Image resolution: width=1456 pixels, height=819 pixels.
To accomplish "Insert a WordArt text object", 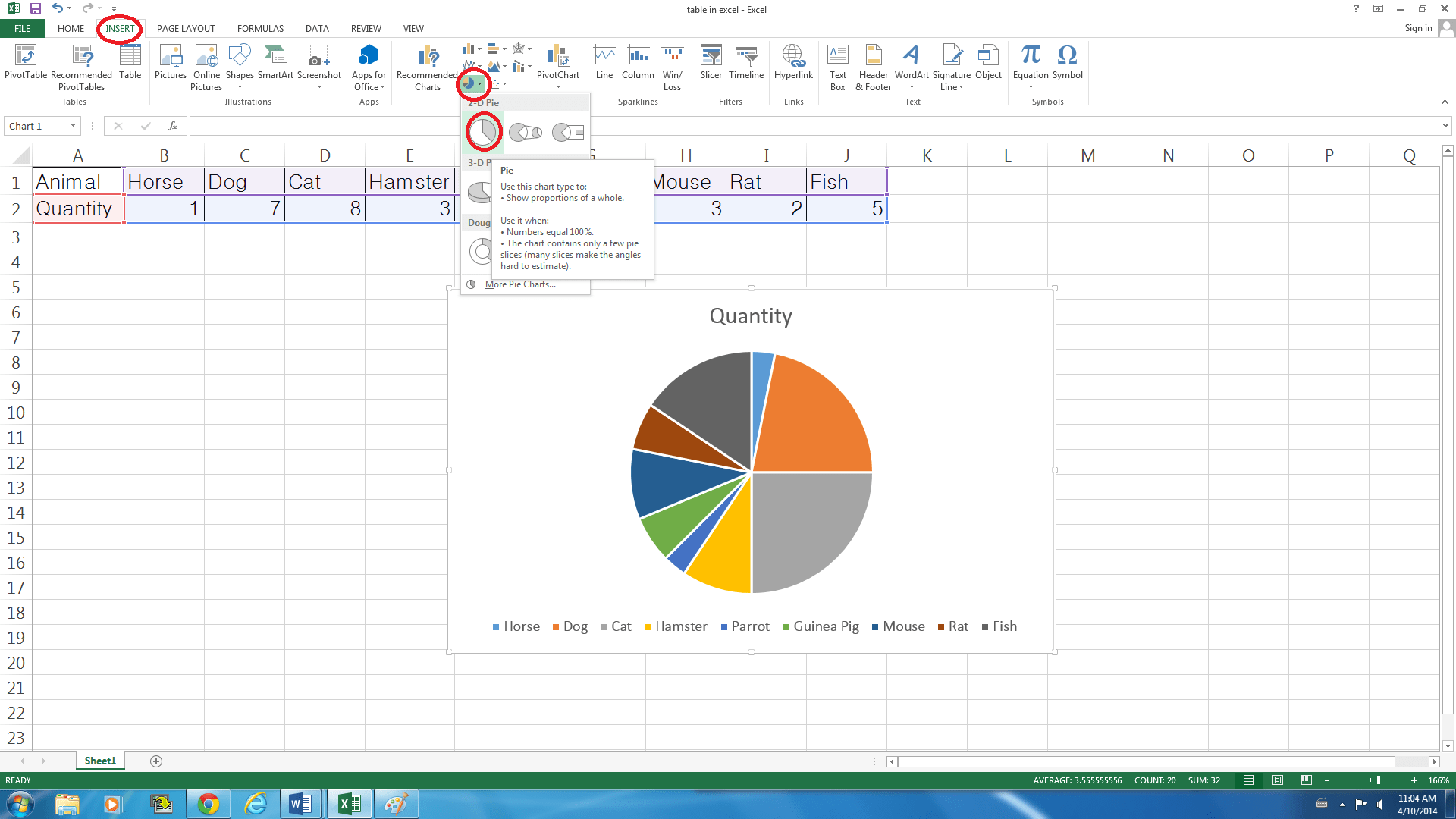I will (x=911, y=57).
